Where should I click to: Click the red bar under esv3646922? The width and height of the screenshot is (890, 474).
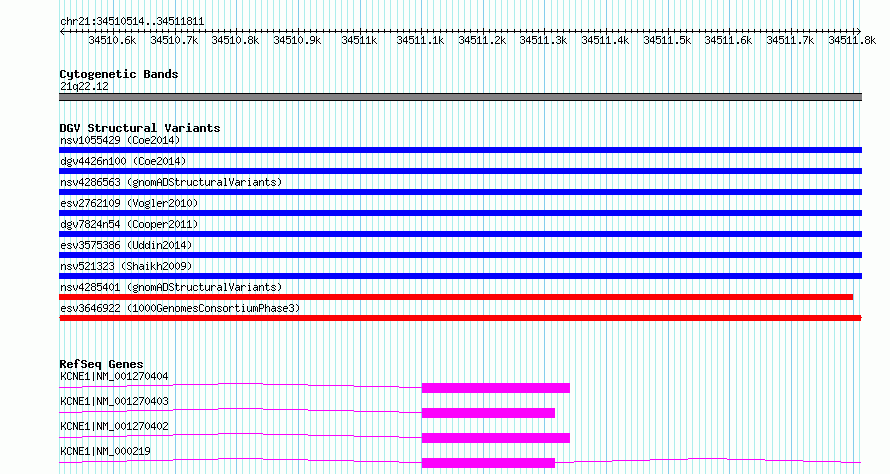pos(460,318)
